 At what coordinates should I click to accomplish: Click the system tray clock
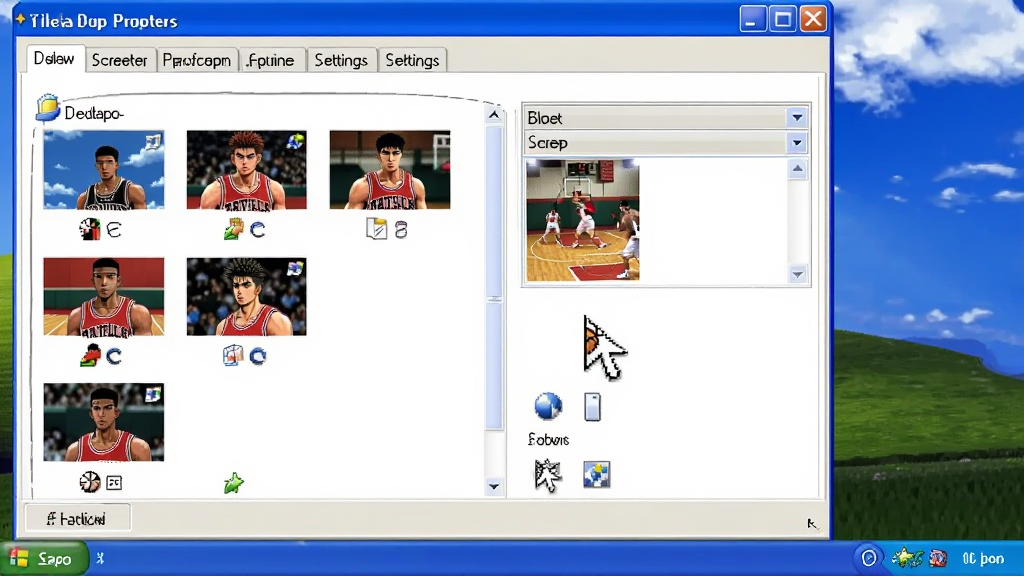[x=983, y=558]
